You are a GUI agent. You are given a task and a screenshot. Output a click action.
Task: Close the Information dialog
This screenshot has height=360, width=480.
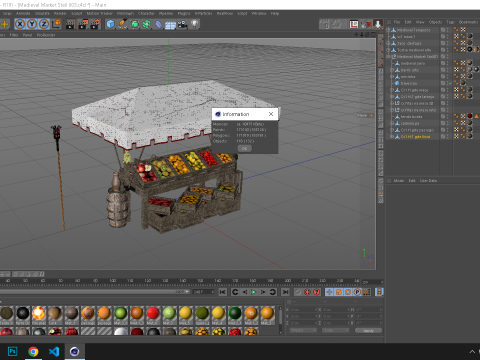pos(271,114)
